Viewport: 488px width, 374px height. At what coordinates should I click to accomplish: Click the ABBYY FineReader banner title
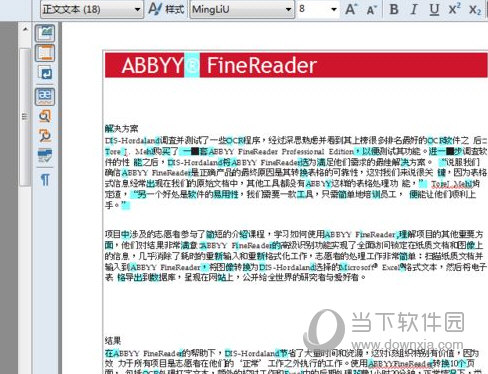[219, 65]
